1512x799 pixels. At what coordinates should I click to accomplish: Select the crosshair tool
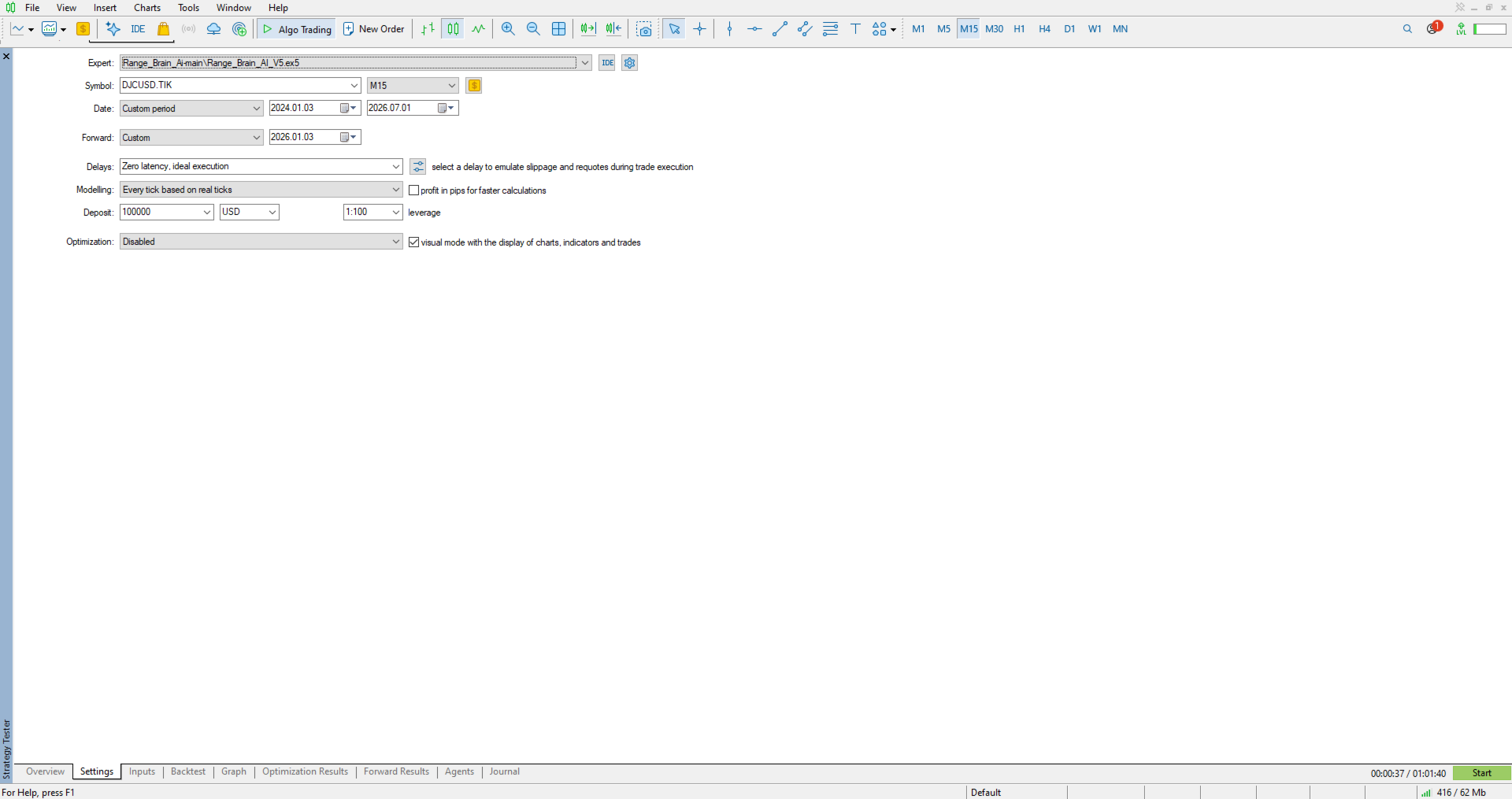coord(699,29)
